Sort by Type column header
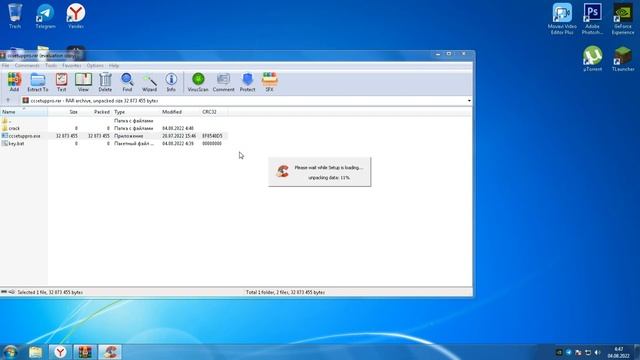The image size is (640, 360). (x=136, y=112)
